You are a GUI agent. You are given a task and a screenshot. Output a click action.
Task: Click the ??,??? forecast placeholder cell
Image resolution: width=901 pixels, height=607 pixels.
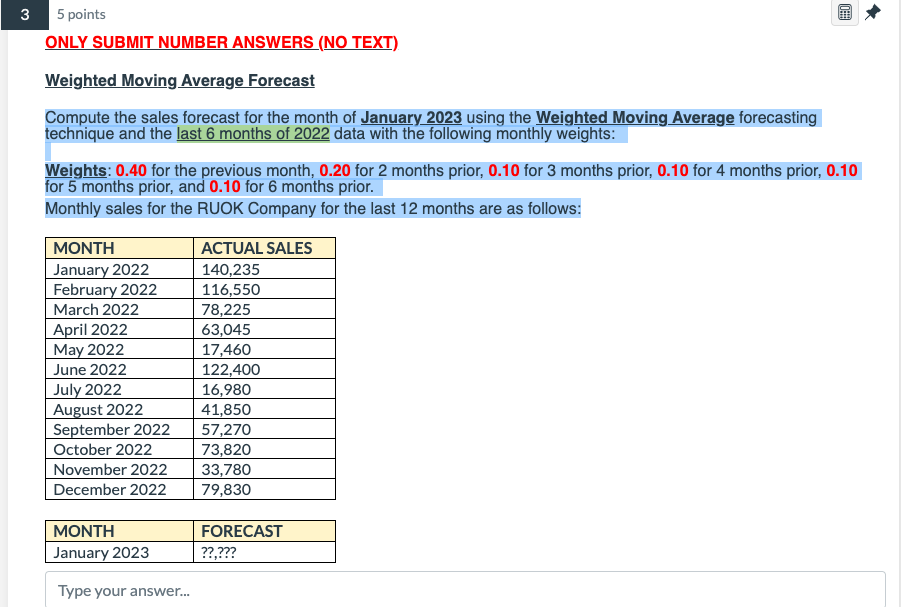[219, 552]
